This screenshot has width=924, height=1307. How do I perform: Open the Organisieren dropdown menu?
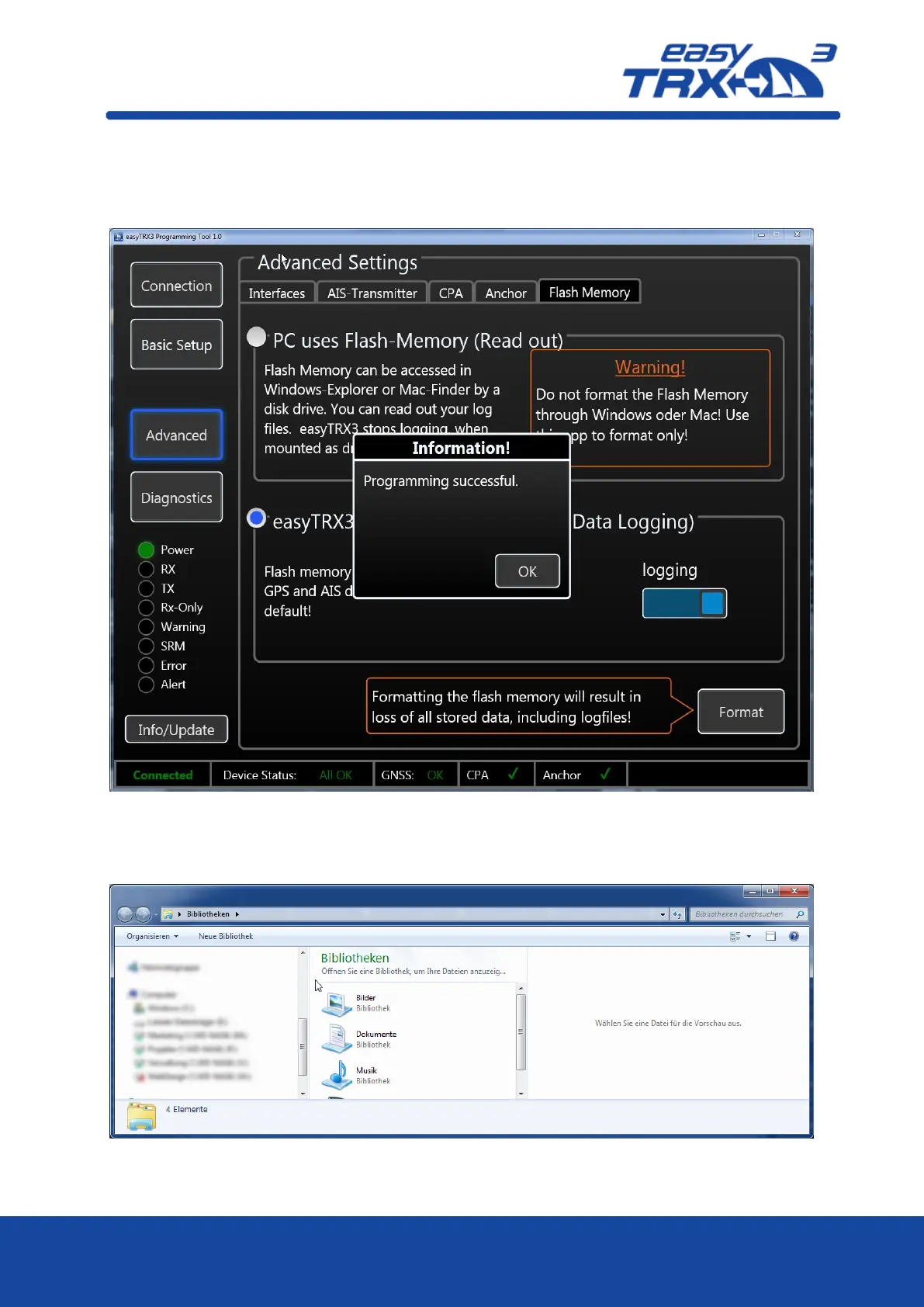(153, 937)
